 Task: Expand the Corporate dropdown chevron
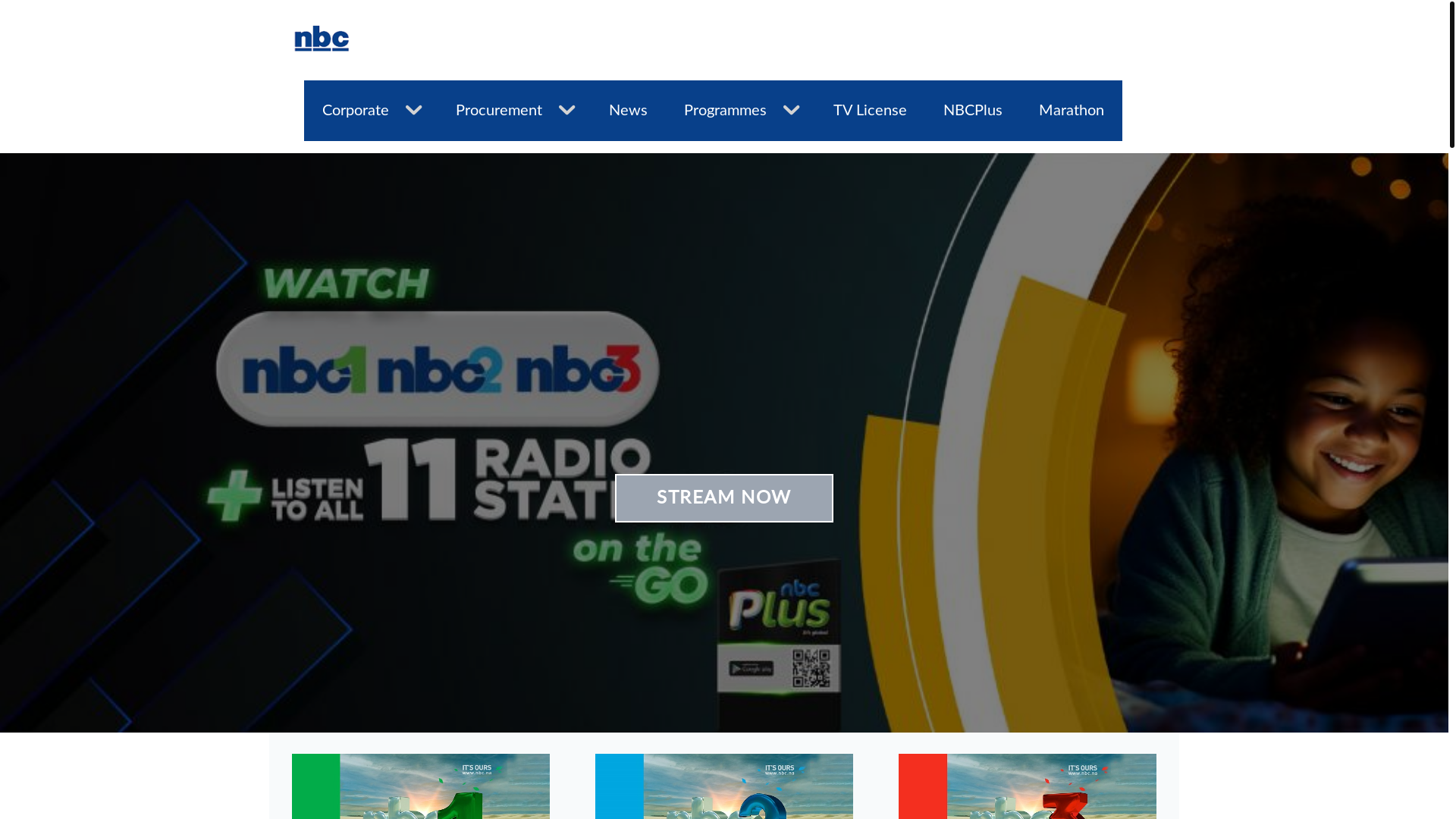pos(413,111)
